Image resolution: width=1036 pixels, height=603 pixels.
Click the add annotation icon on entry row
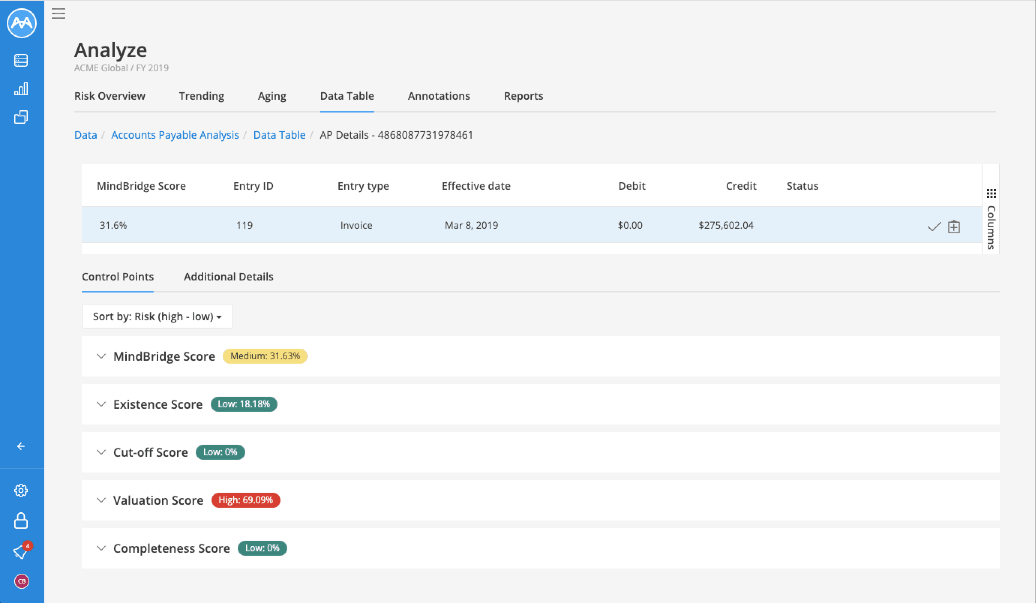pos(954,227)
